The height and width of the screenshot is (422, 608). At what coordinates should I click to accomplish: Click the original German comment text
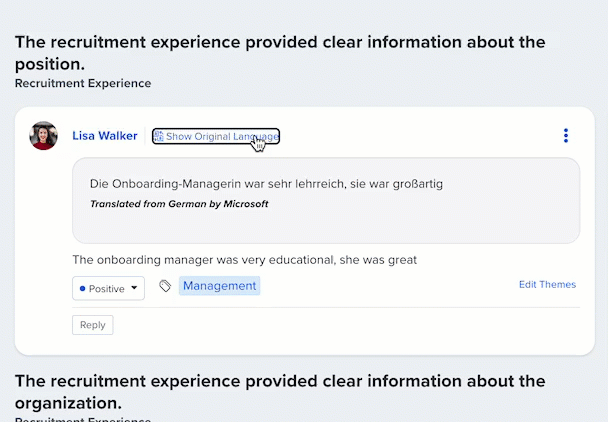pos(266,184)
